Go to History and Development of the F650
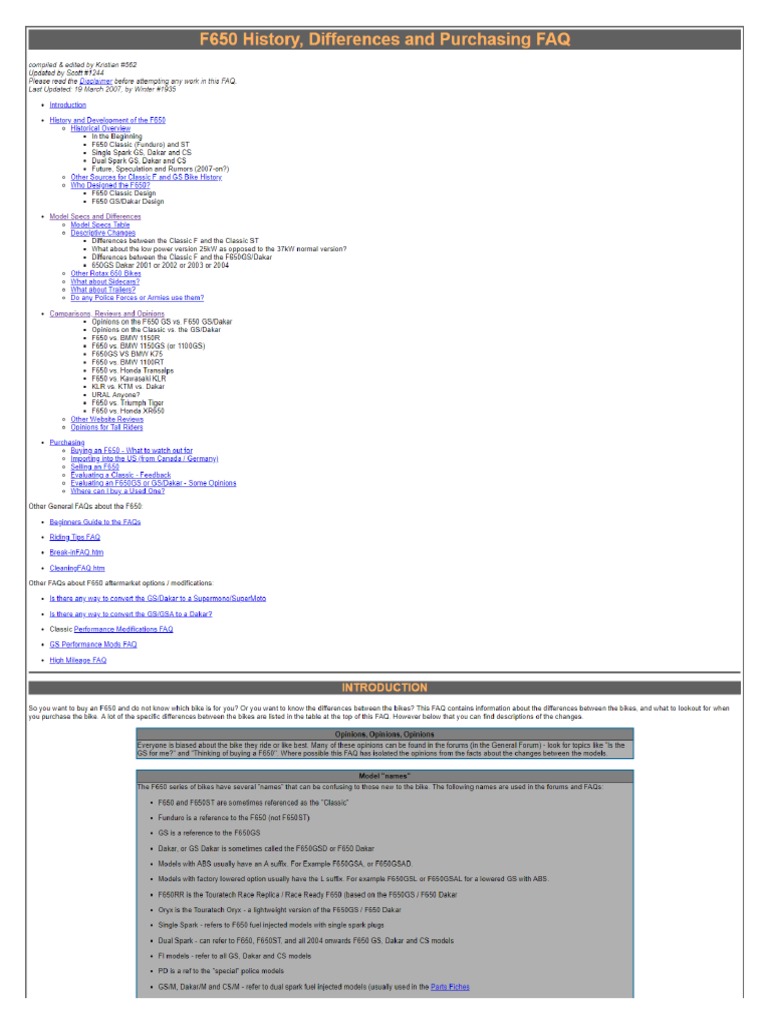Viewport: 768px width, 1024px height. coord(108,120)
